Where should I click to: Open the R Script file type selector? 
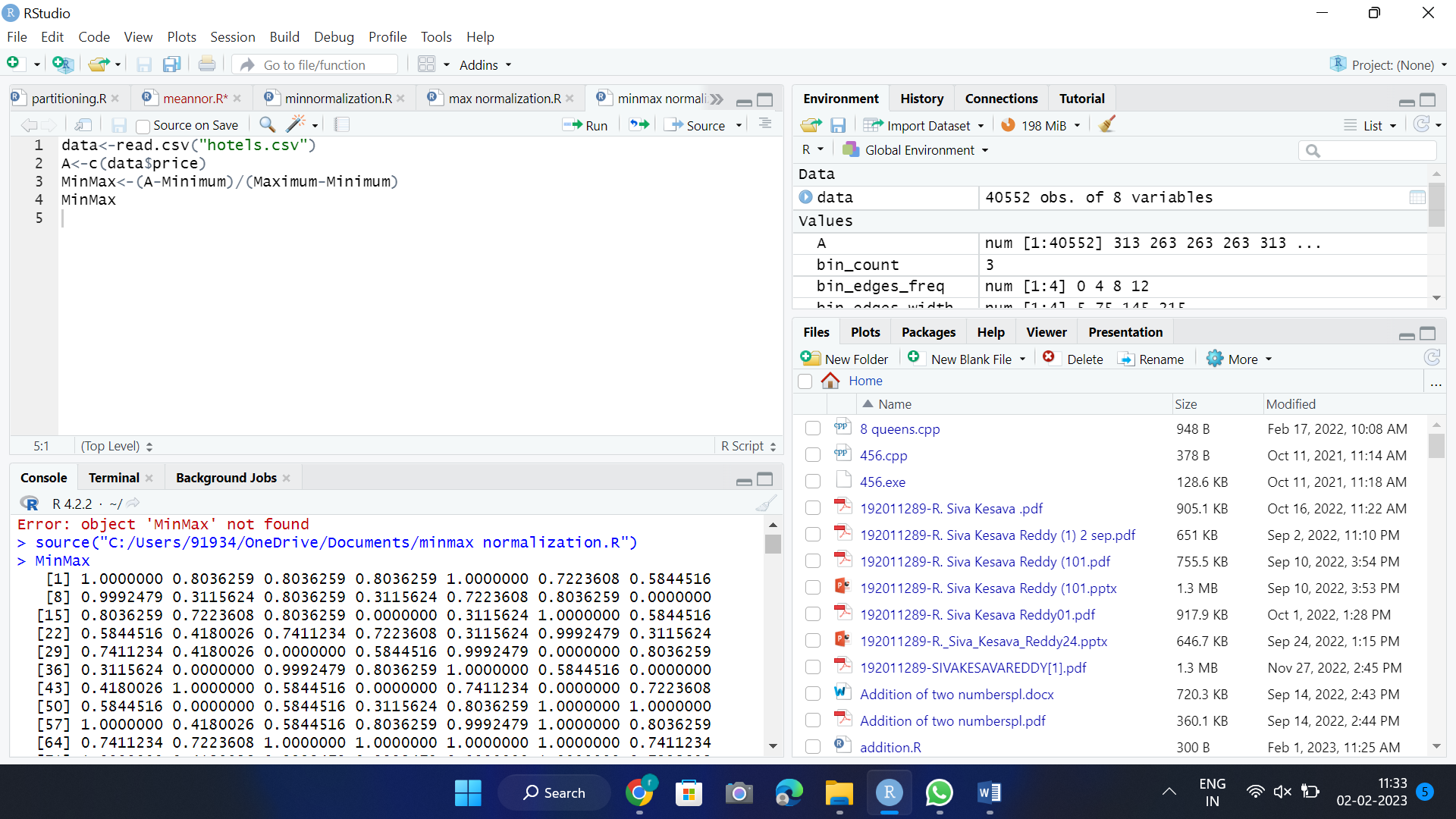(748, 446)
